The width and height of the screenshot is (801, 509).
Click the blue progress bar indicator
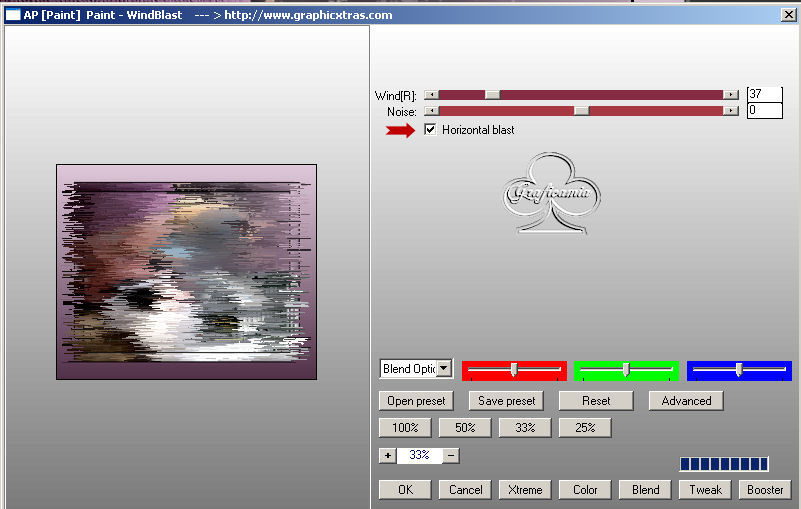click(x=724, y=464)
